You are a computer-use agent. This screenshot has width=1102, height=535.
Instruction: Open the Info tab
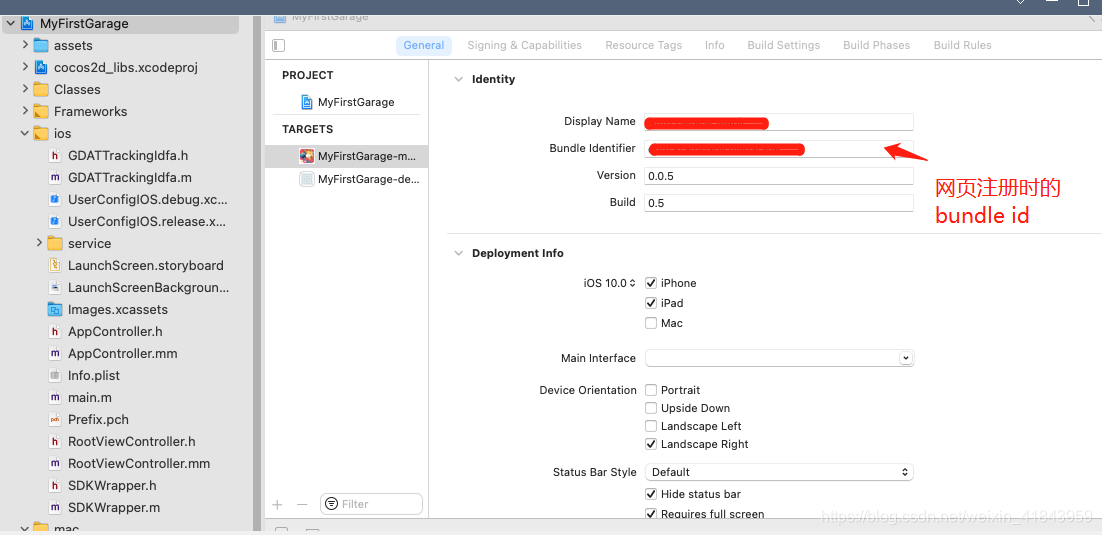point(715,45)
